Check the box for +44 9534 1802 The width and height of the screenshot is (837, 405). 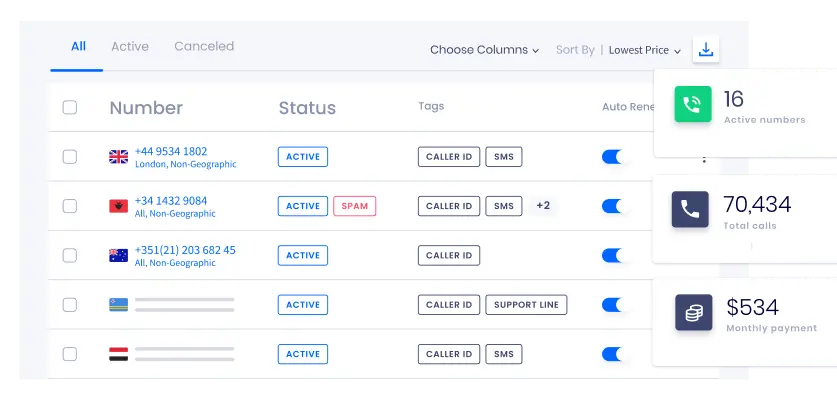(x=70, y=157)
